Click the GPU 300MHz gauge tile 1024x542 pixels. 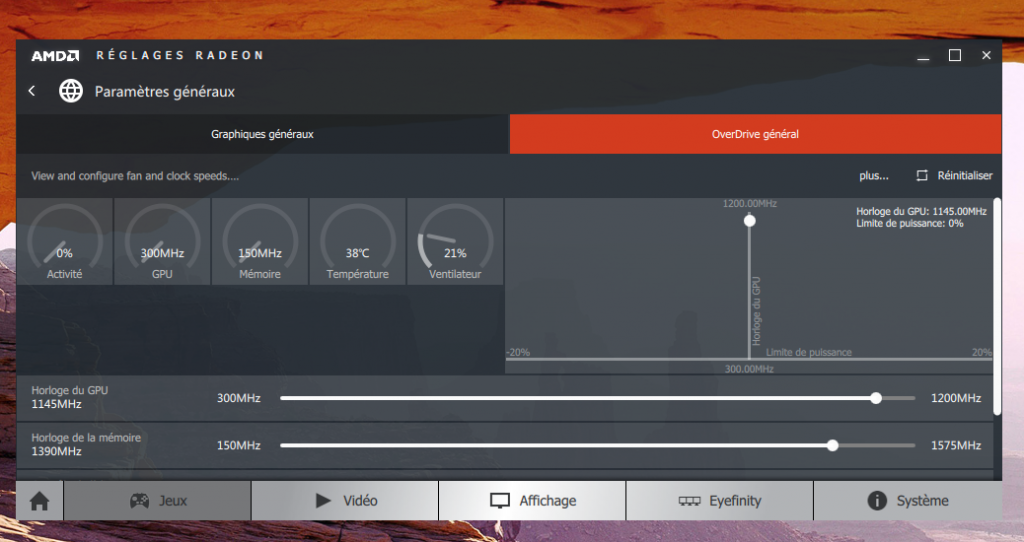163,242
